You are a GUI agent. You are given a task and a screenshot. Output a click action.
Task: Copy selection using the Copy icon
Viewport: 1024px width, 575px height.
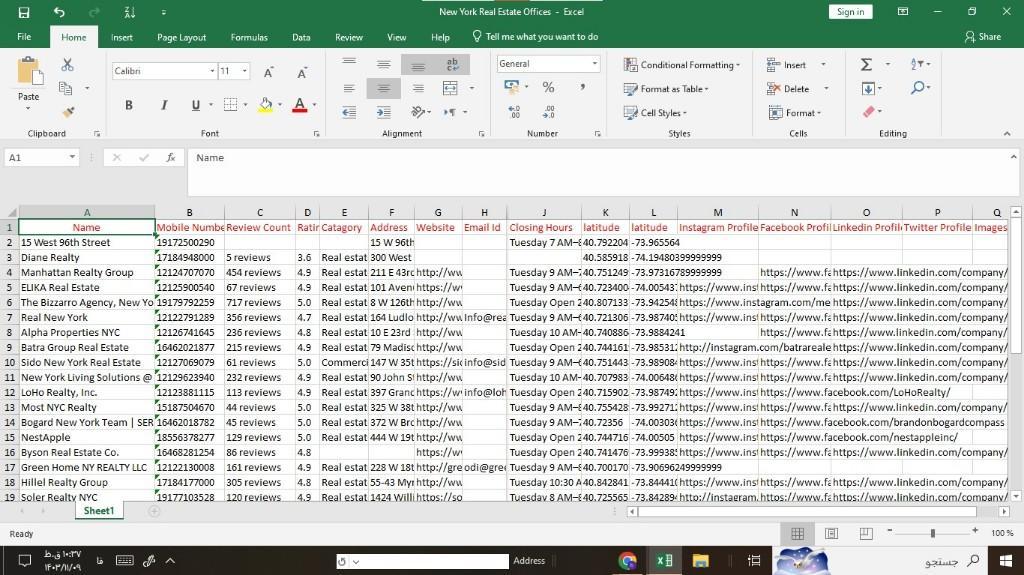[65, 88]
